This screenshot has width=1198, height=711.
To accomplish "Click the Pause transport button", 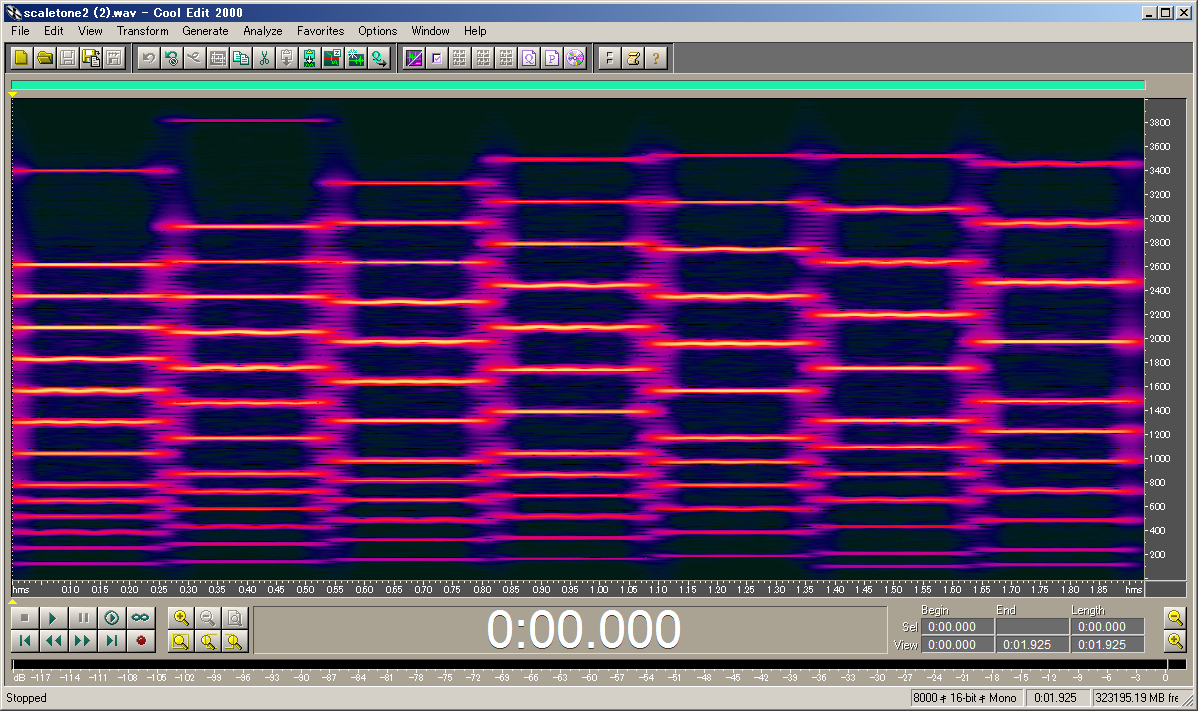I will [x=83, y=618].
